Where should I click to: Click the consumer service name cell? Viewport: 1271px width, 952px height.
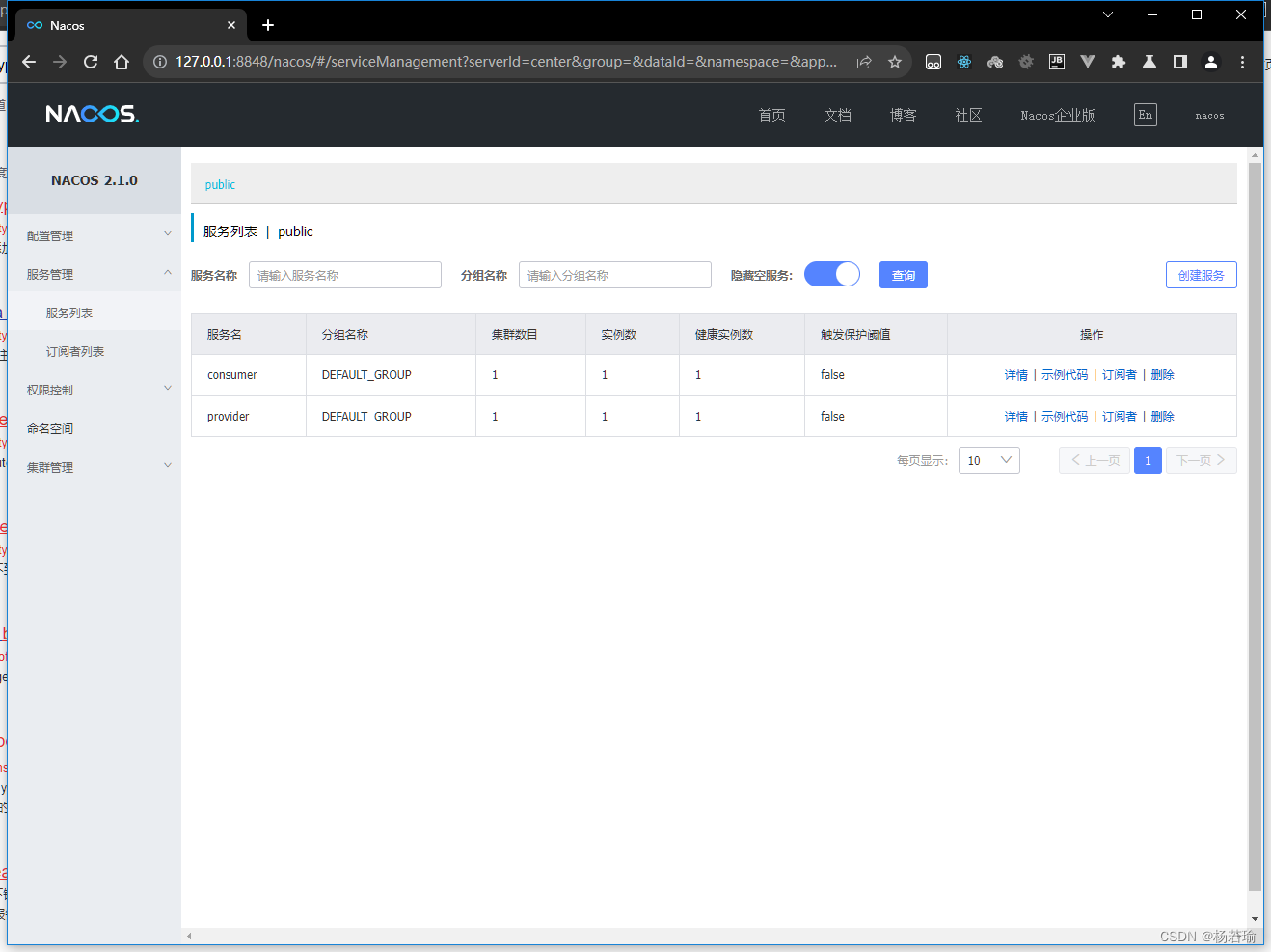click(x=249, y=375)
